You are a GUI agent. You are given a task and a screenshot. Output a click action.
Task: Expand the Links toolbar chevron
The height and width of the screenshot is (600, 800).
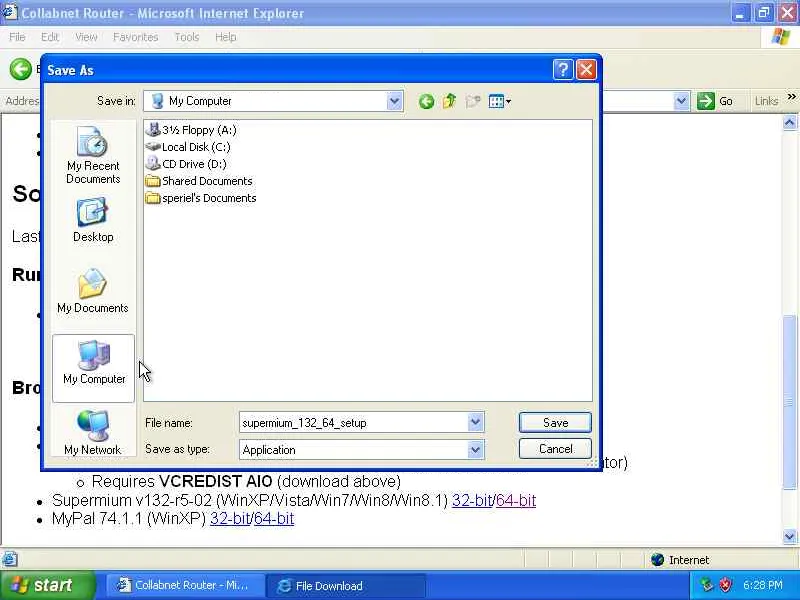791,96
